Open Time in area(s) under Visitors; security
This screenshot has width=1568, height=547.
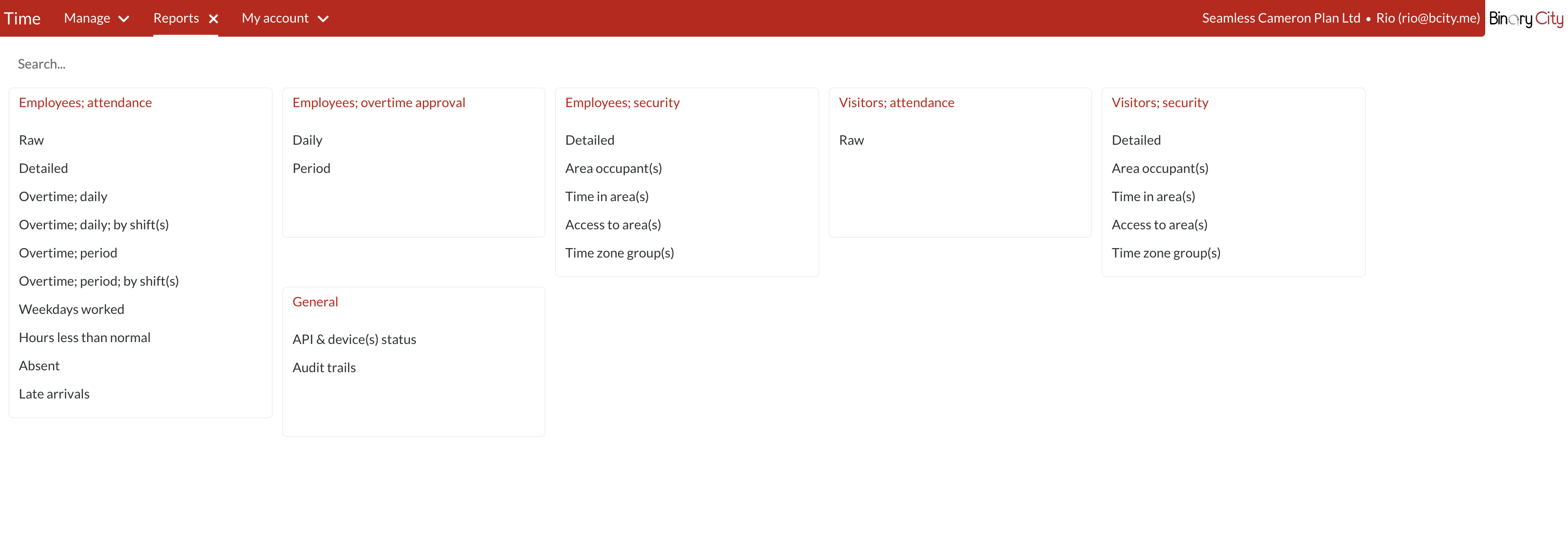tap(1153, 196)
